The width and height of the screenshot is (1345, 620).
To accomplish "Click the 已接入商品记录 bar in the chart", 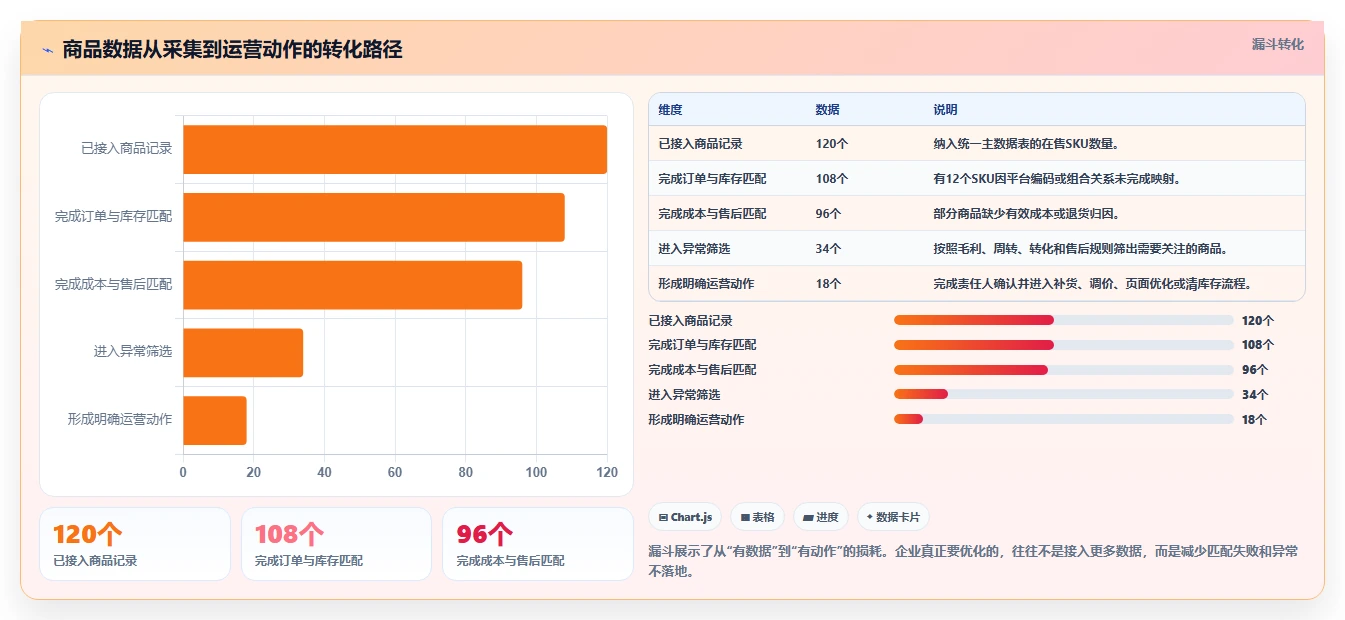I will tap(395, 149).
